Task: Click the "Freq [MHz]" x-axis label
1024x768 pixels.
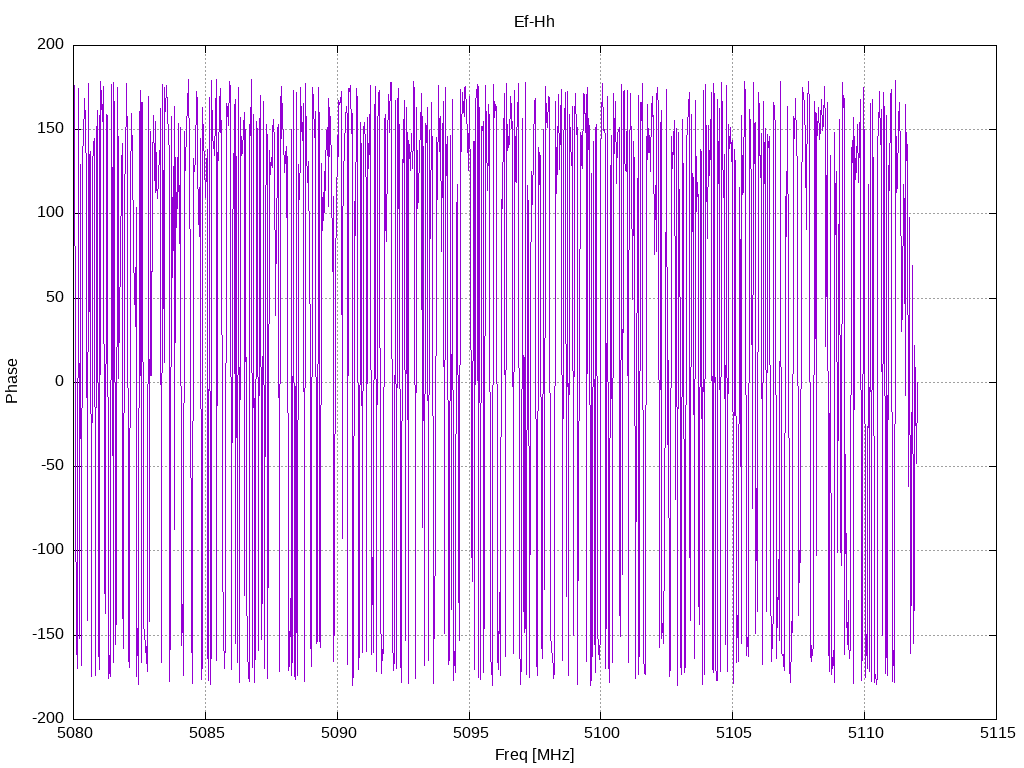Action: 534,754
